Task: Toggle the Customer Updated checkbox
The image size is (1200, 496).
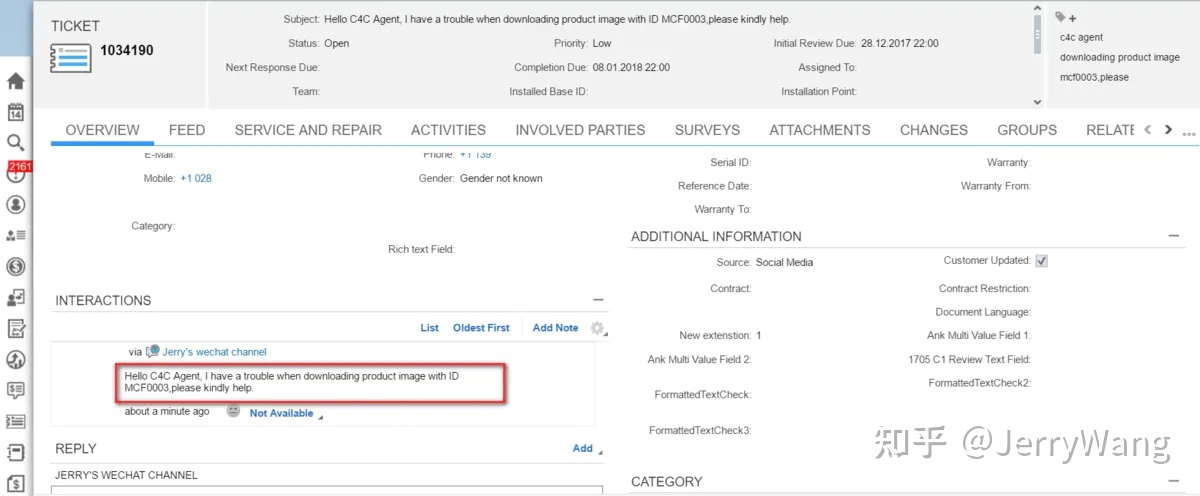Action: [1041, 261]
